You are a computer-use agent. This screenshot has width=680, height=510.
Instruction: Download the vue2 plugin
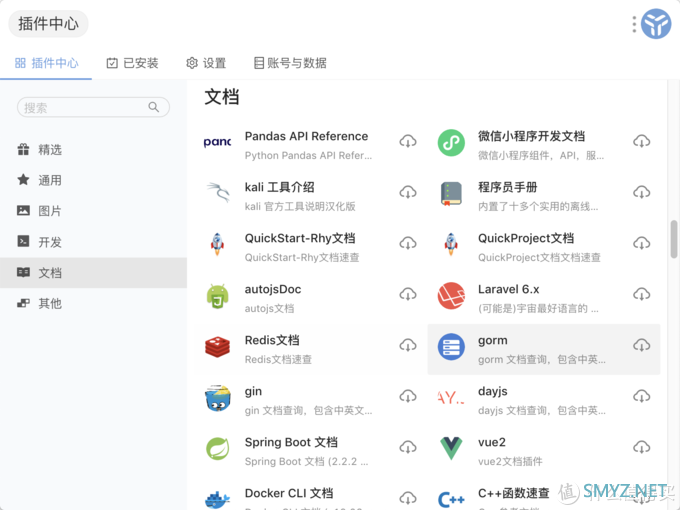coord(641,447)
